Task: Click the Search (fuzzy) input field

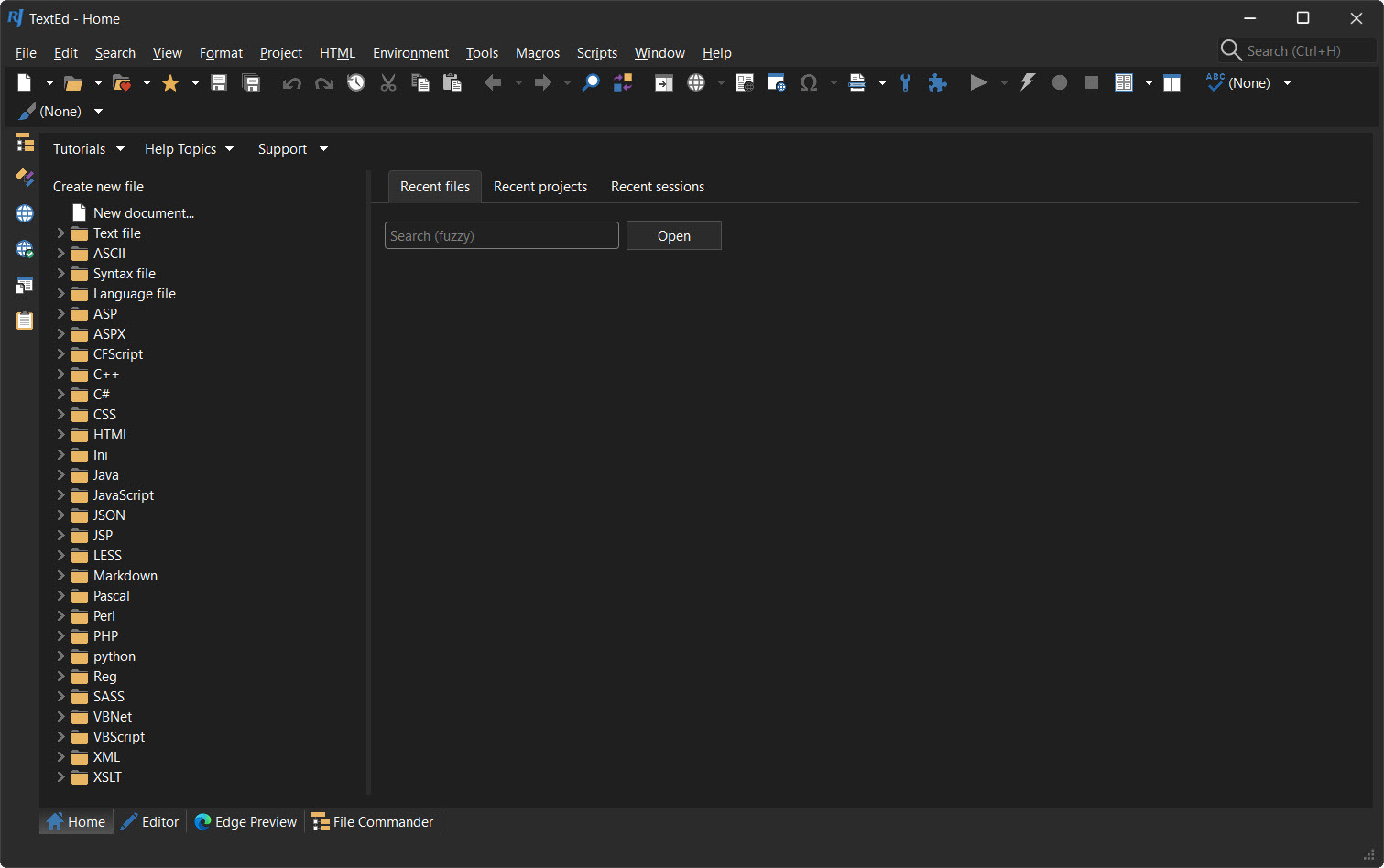Action: (x=501, y=236)
